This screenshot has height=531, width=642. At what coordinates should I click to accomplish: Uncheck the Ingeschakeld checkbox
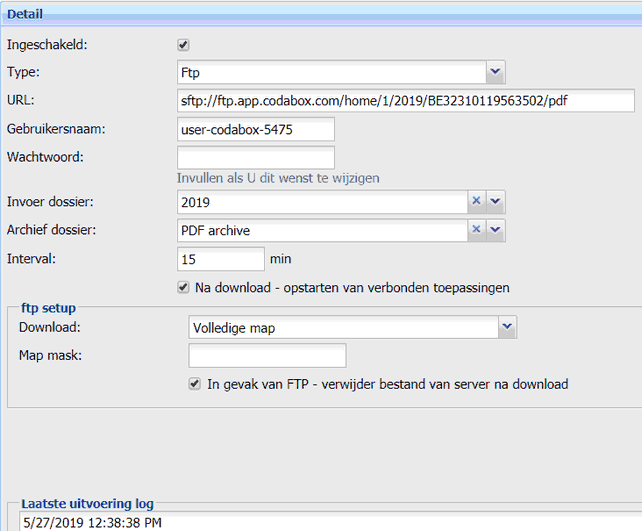pos(183,45)
